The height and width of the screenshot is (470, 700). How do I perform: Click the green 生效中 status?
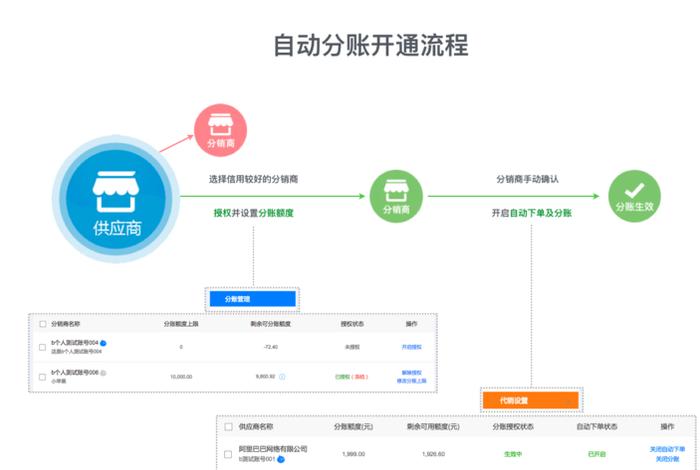[x=513, y=454]
